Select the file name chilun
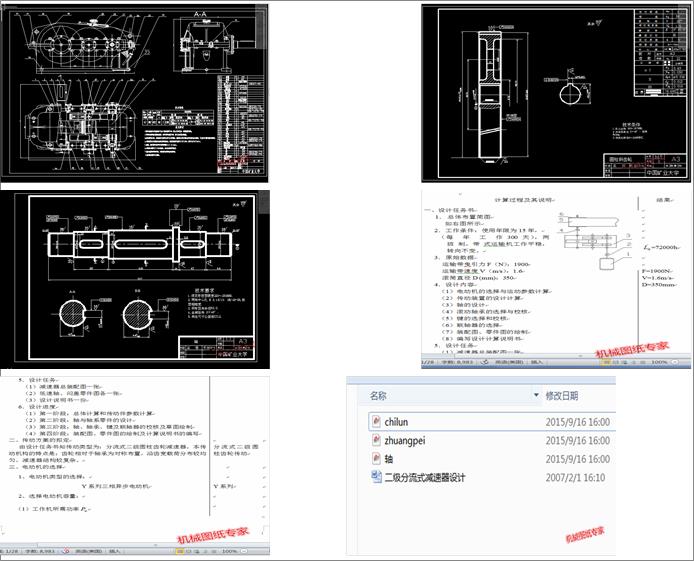 pyautogui.click(x=396, y=422)
